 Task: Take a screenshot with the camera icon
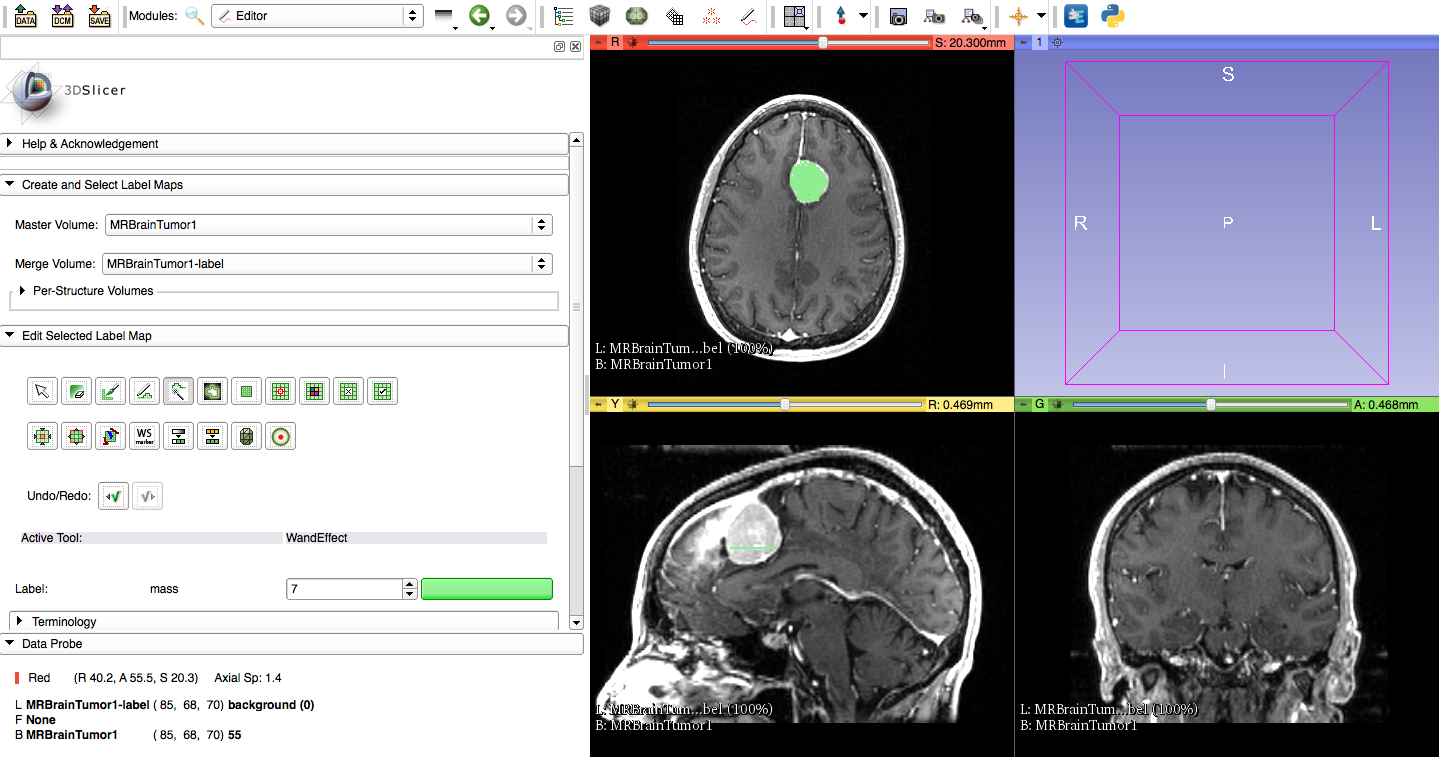click(x=898, y=16)
